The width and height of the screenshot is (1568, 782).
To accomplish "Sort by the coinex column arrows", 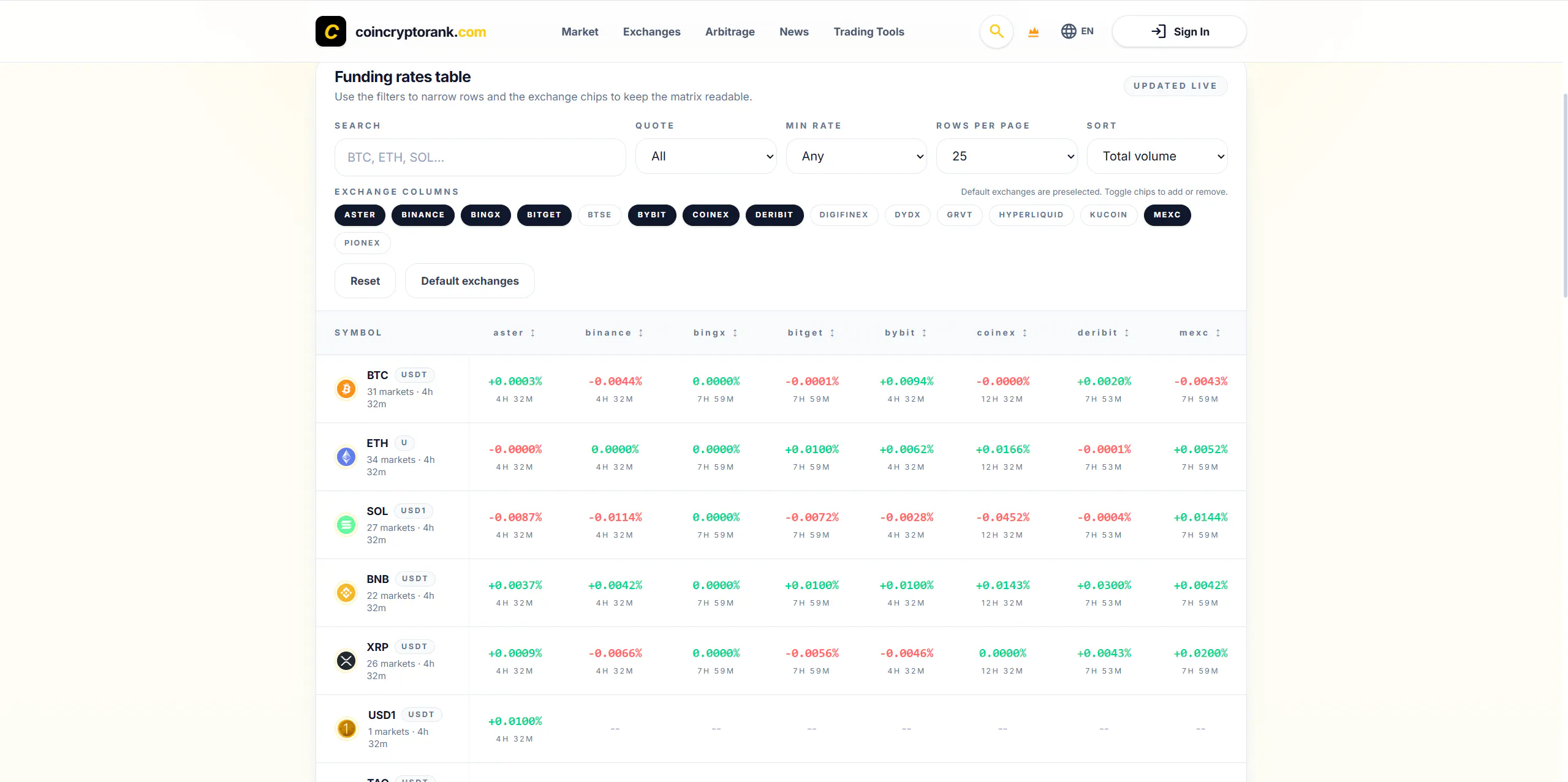I will tap(1025, 333).
